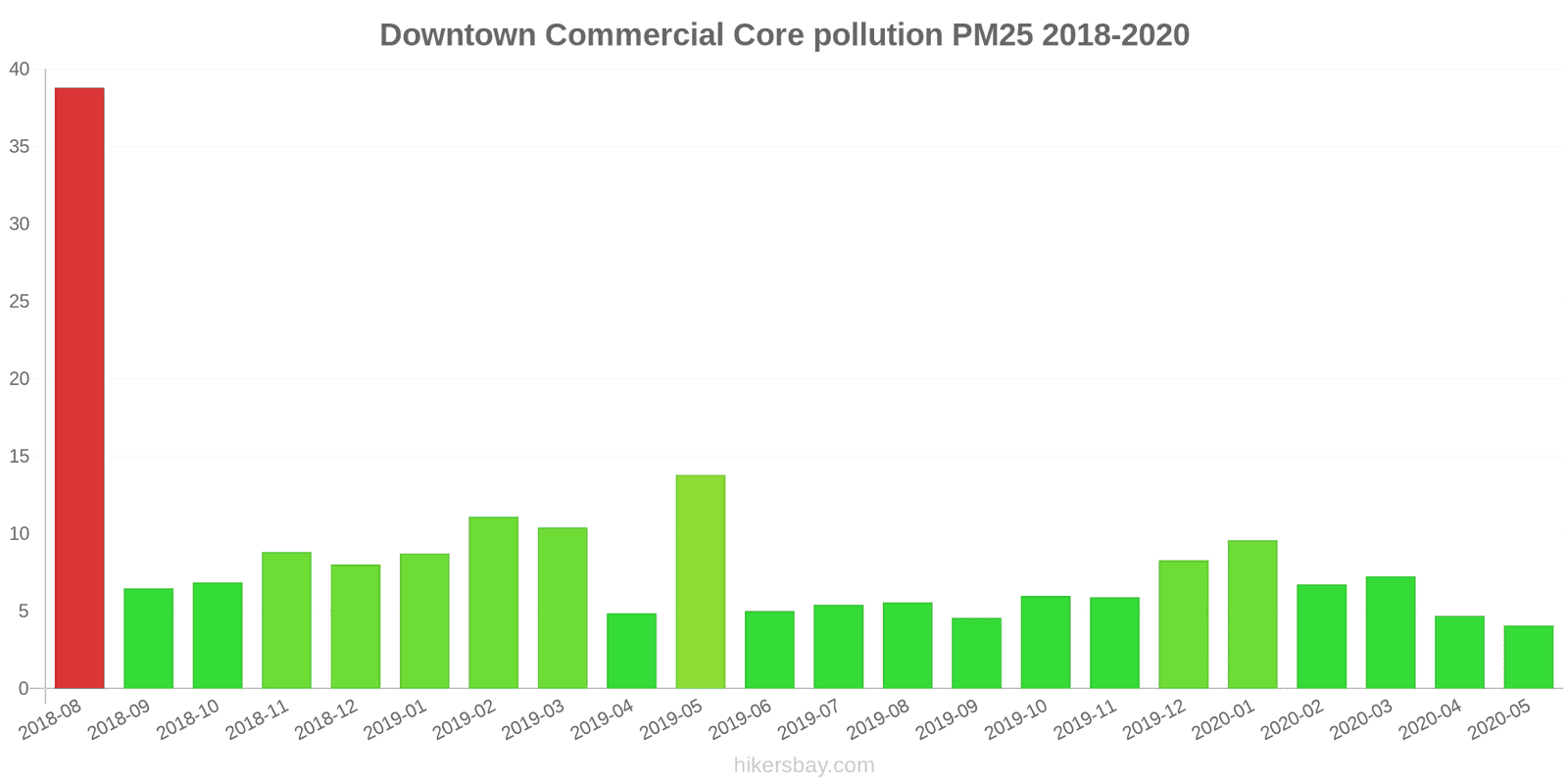Viewport: 1568px width, 784px height.
Task: Click the 2020-02 x-axis label
Action: pos(1292,720)
